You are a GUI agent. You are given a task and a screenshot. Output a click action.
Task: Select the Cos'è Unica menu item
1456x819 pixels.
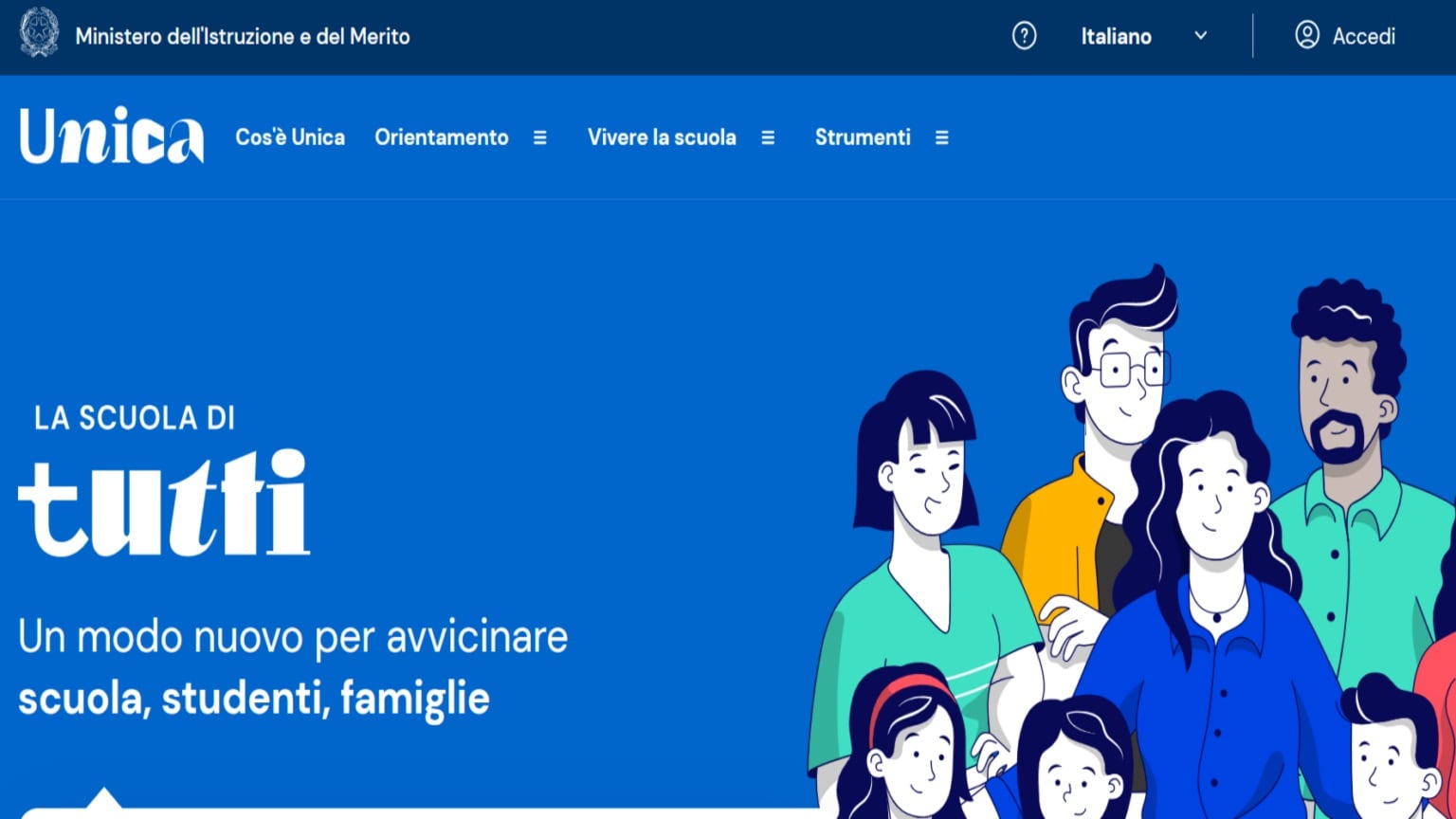coord(290,137)
